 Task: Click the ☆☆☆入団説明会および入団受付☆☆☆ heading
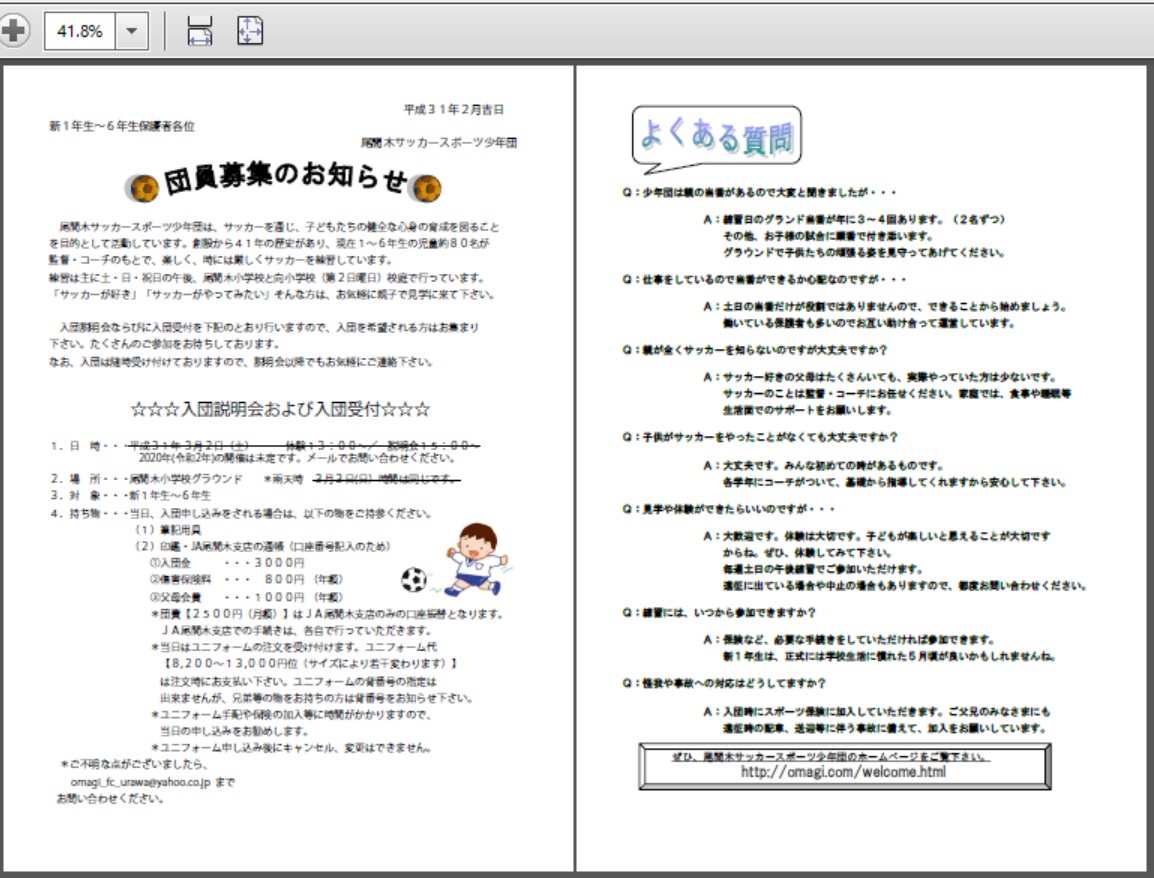(281, 409)
